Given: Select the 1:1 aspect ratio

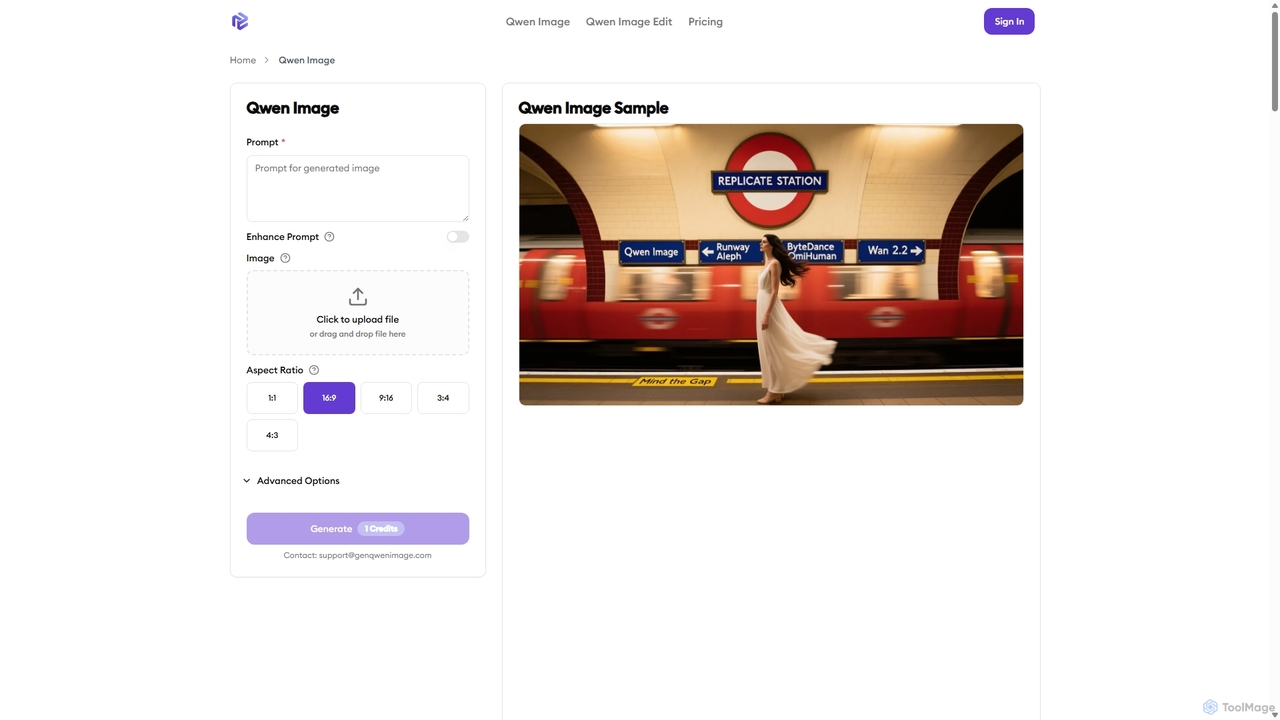Looking at the screenshot, I should (x=272, y=398).
